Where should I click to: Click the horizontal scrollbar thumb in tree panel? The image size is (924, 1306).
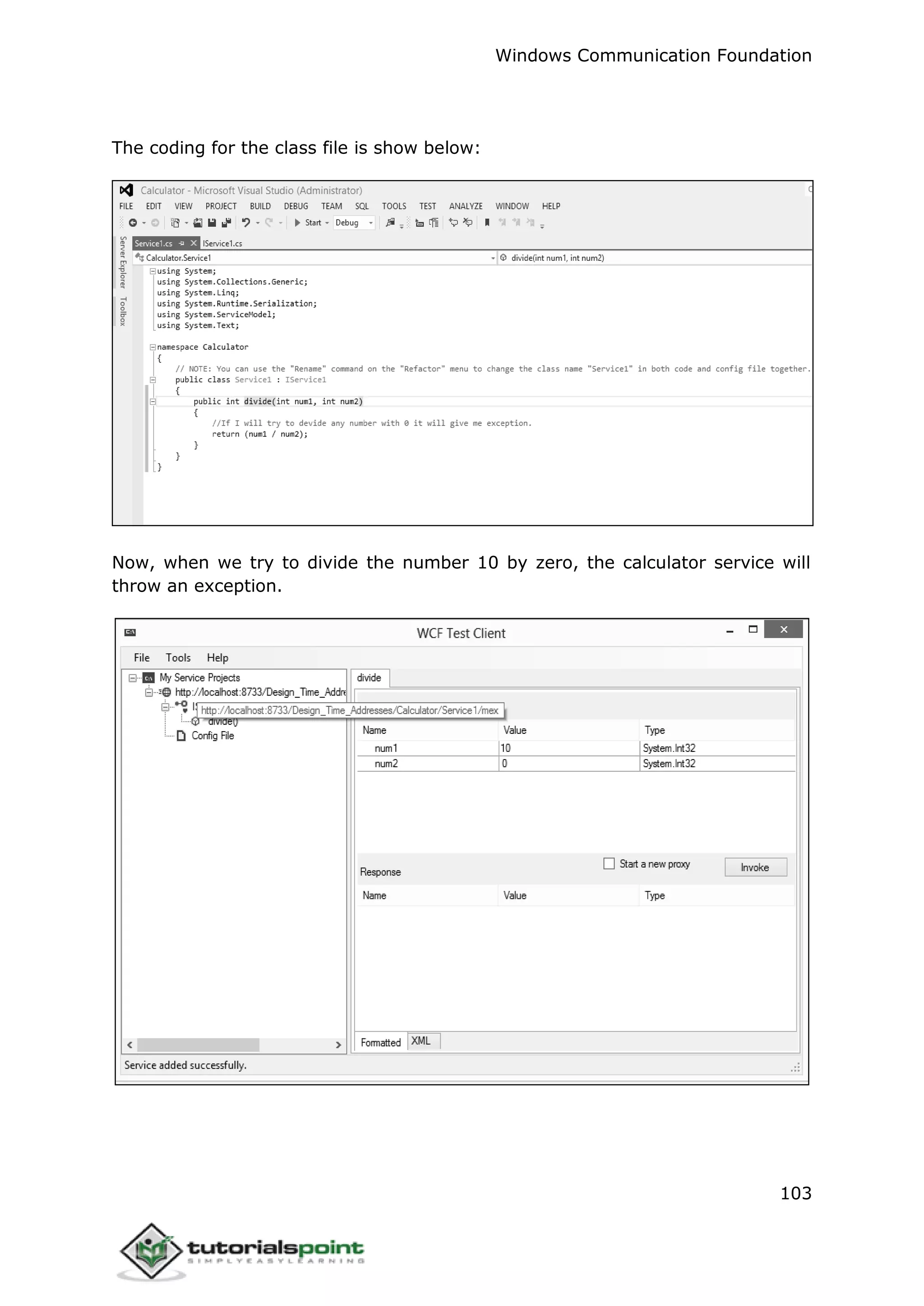[x=198, y=1045]
